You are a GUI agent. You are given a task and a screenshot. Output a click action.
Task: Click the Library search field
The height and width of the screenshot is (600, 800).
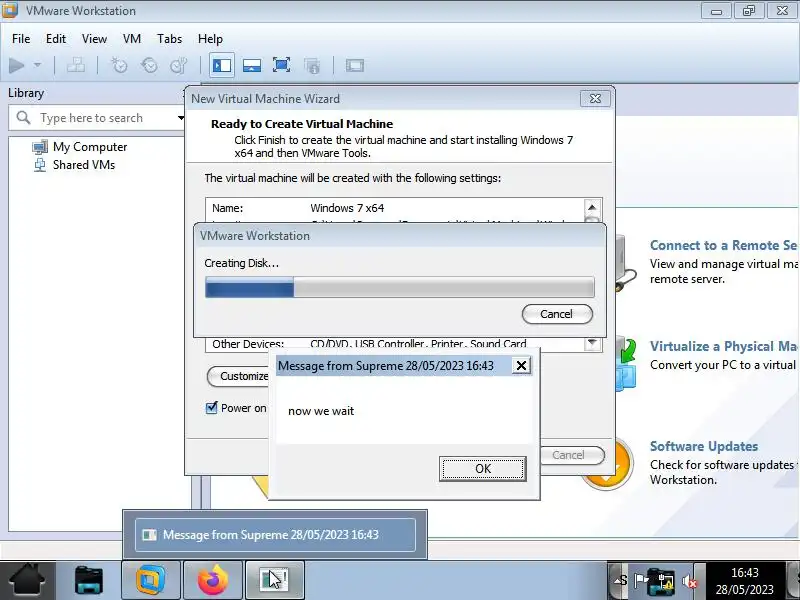tap(97, 118)
